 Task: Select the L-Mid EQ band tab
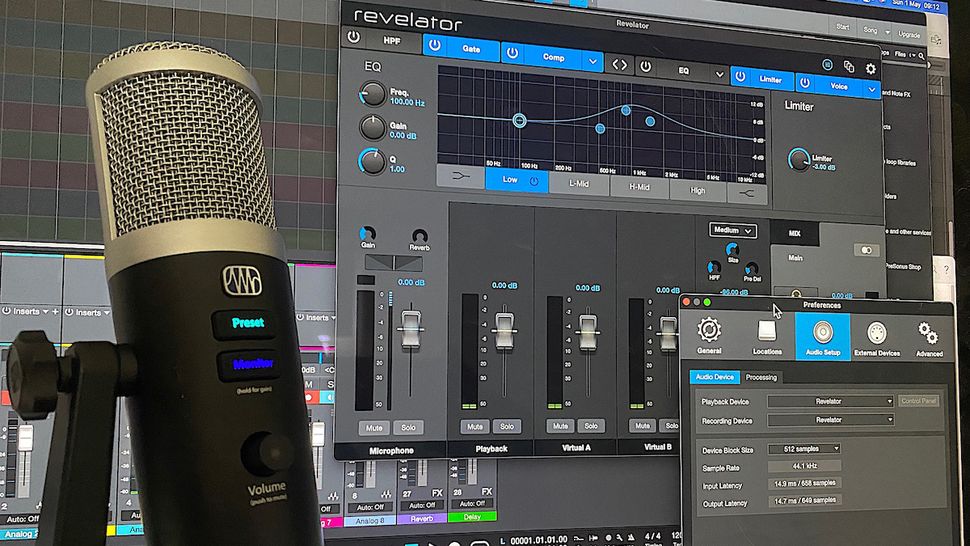click(579, 184)
